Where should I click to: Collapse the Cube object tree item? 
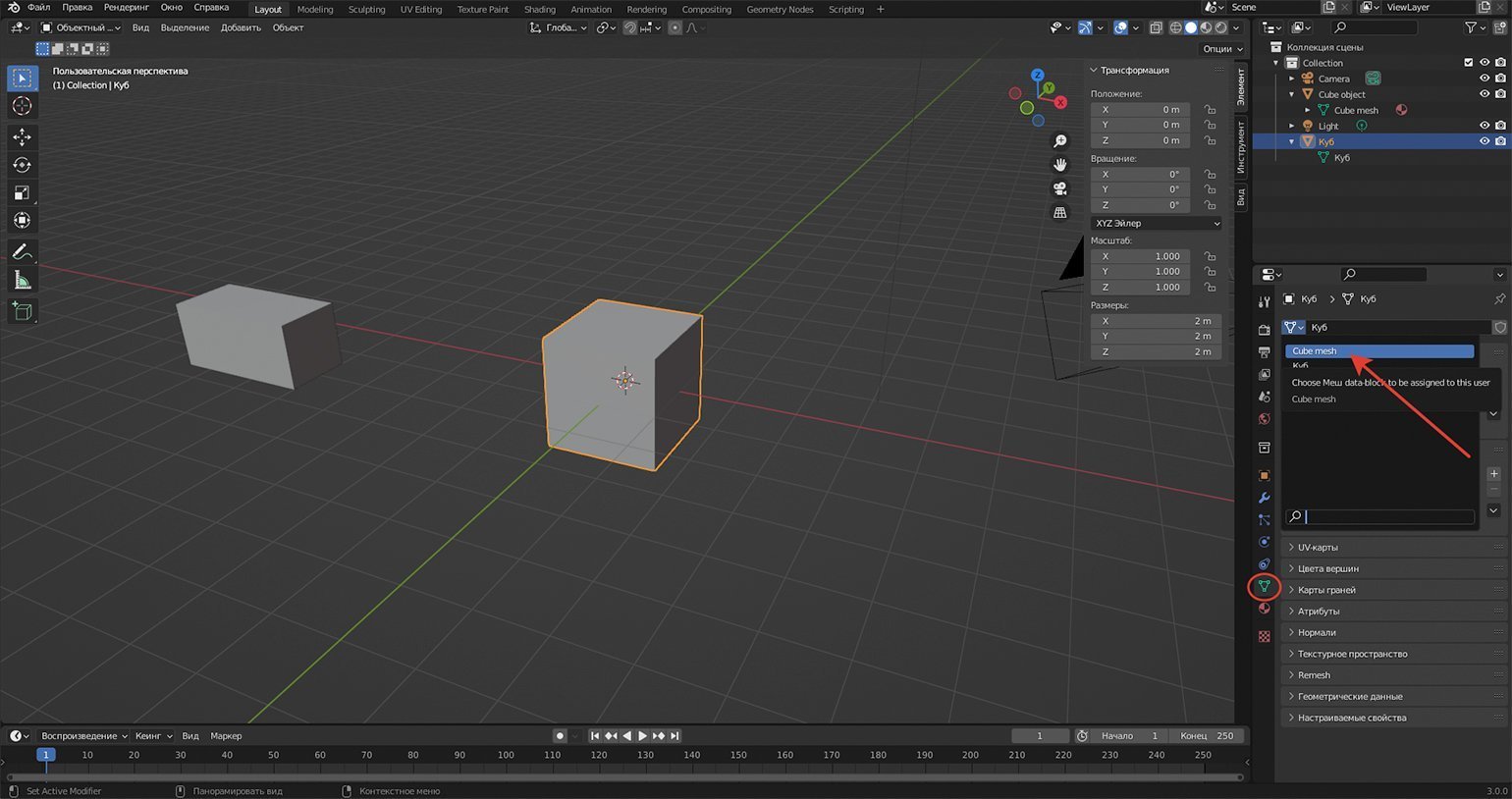point(1292,94)
